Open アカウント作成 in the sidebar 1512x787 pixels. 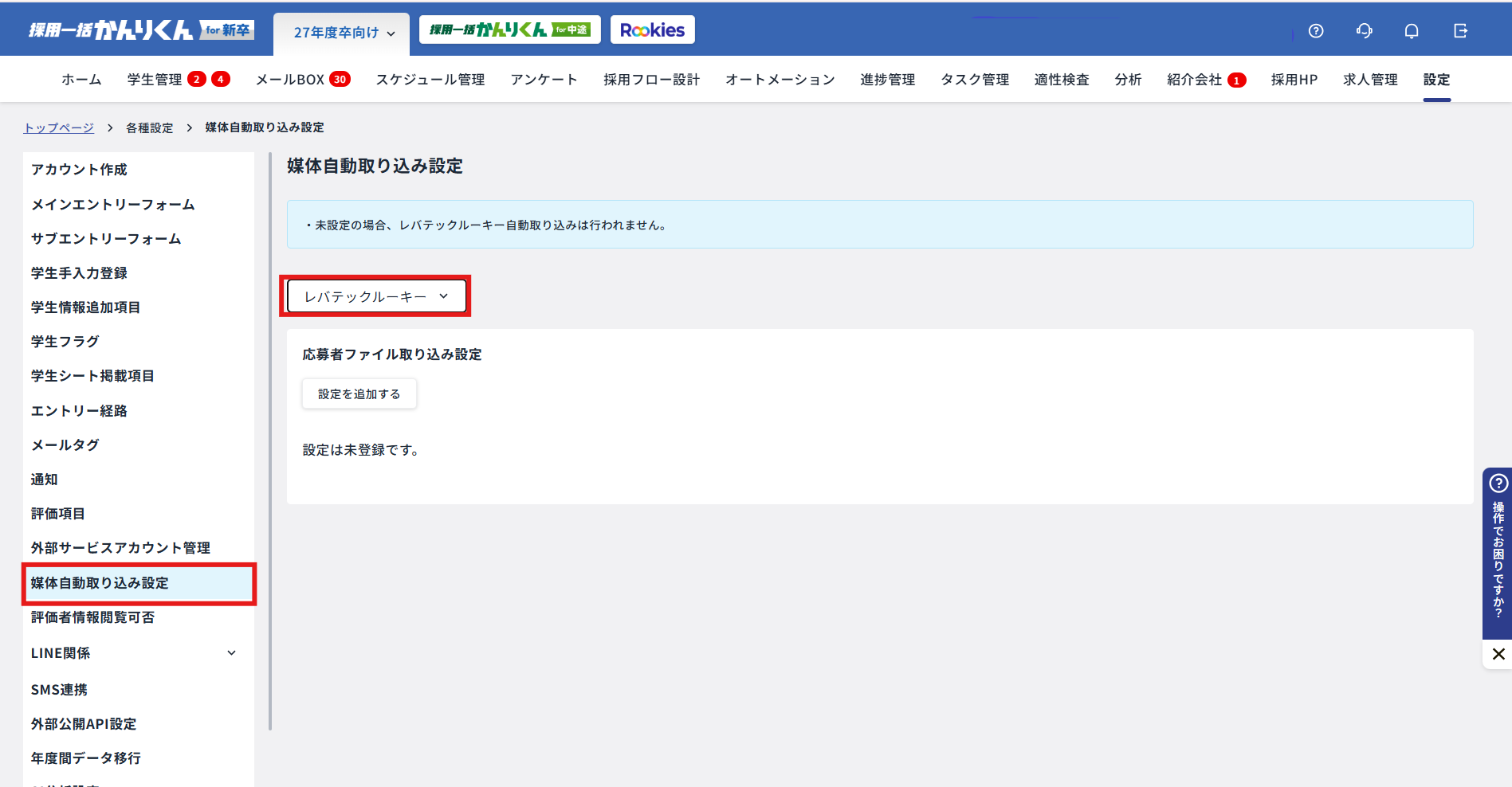pos(79,170)
